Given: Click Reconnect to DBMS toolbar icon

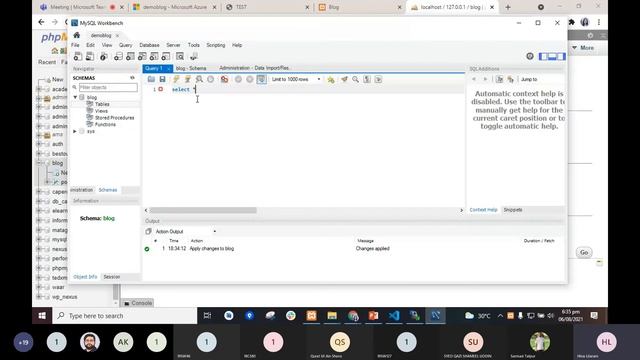Looking at the screenshot, I should [194, 57].
